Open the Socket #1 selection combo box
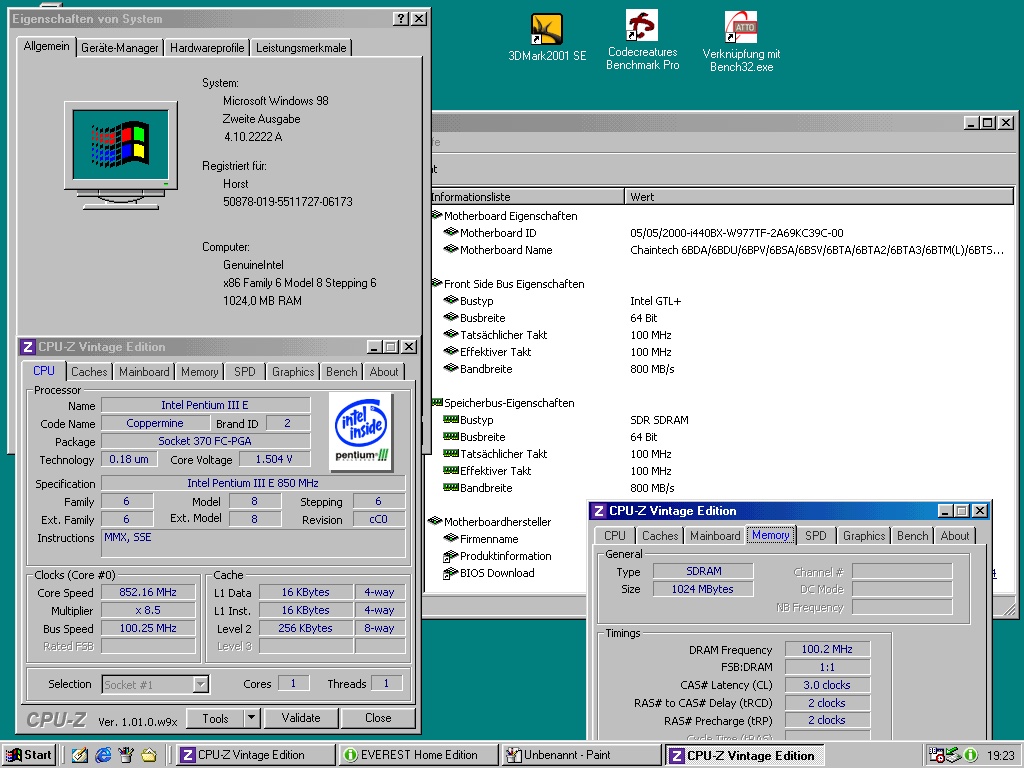The width and height of the screenshot is (1024, 768). [x=155, y=684]
